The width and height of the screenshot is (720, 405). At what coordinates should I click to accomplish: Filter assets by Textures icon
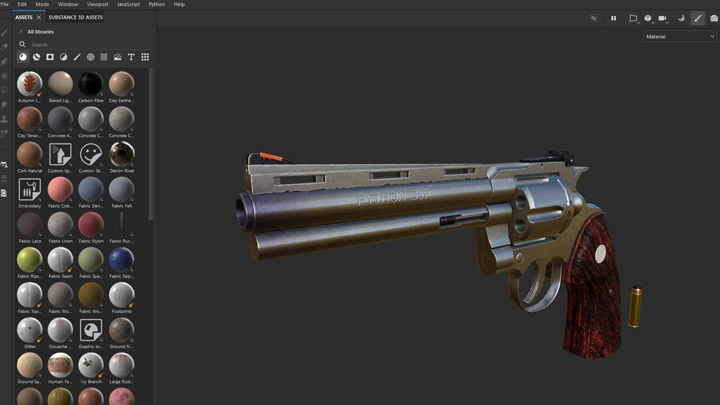tap(104, 57)
